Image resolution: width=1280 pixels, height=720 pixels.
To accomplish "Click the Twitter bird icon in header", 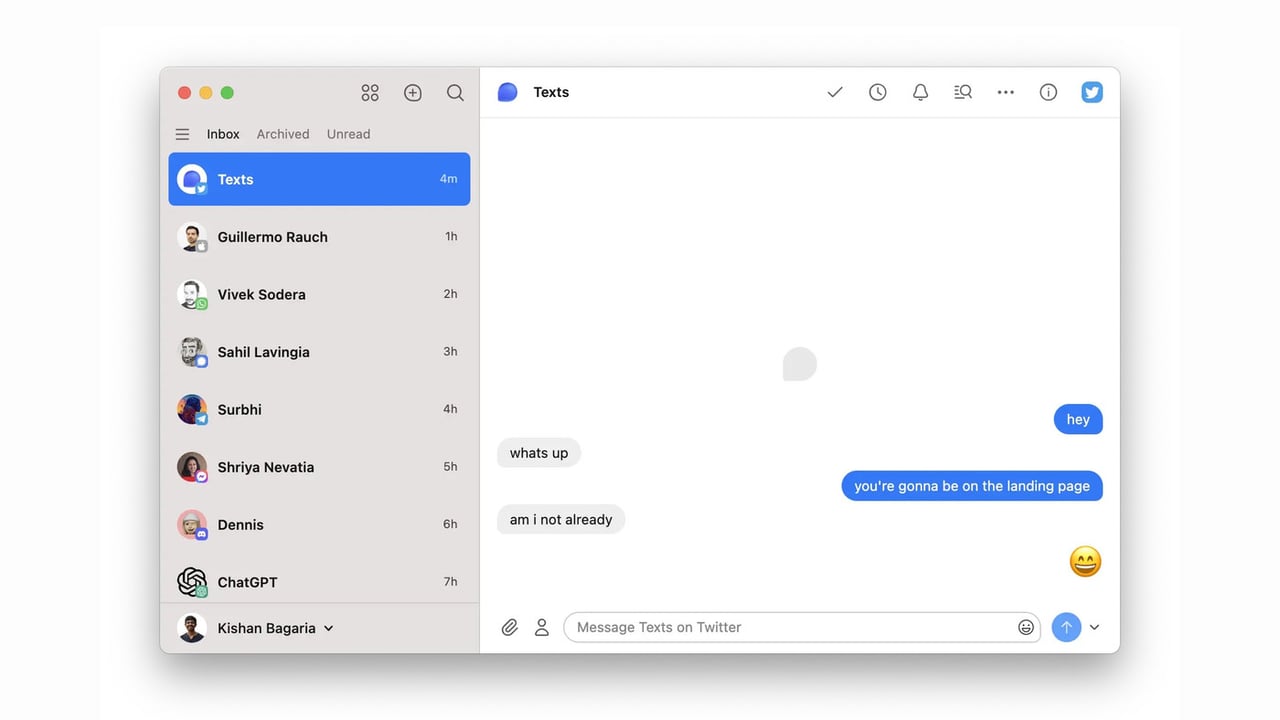I will click(1092, 92).
